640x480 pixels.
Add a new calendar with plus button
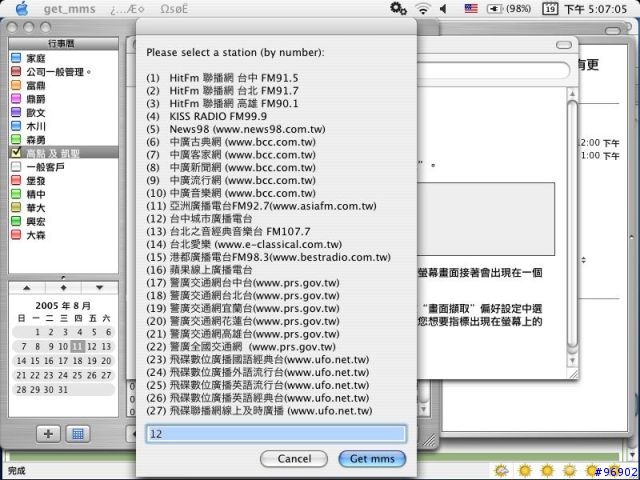(x=48, y=434)
